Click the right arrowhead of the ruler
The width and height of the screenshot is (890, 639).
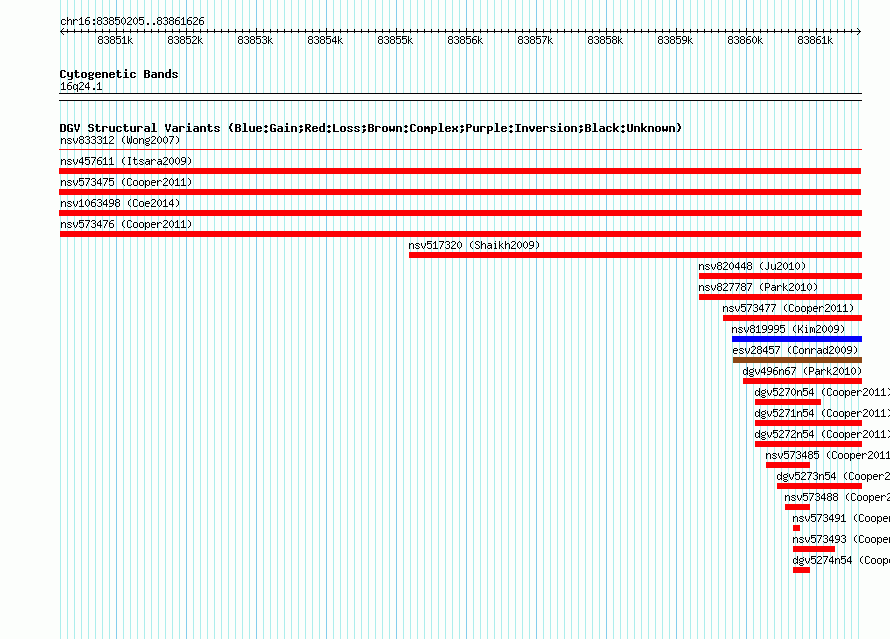(x=859, y=32)
